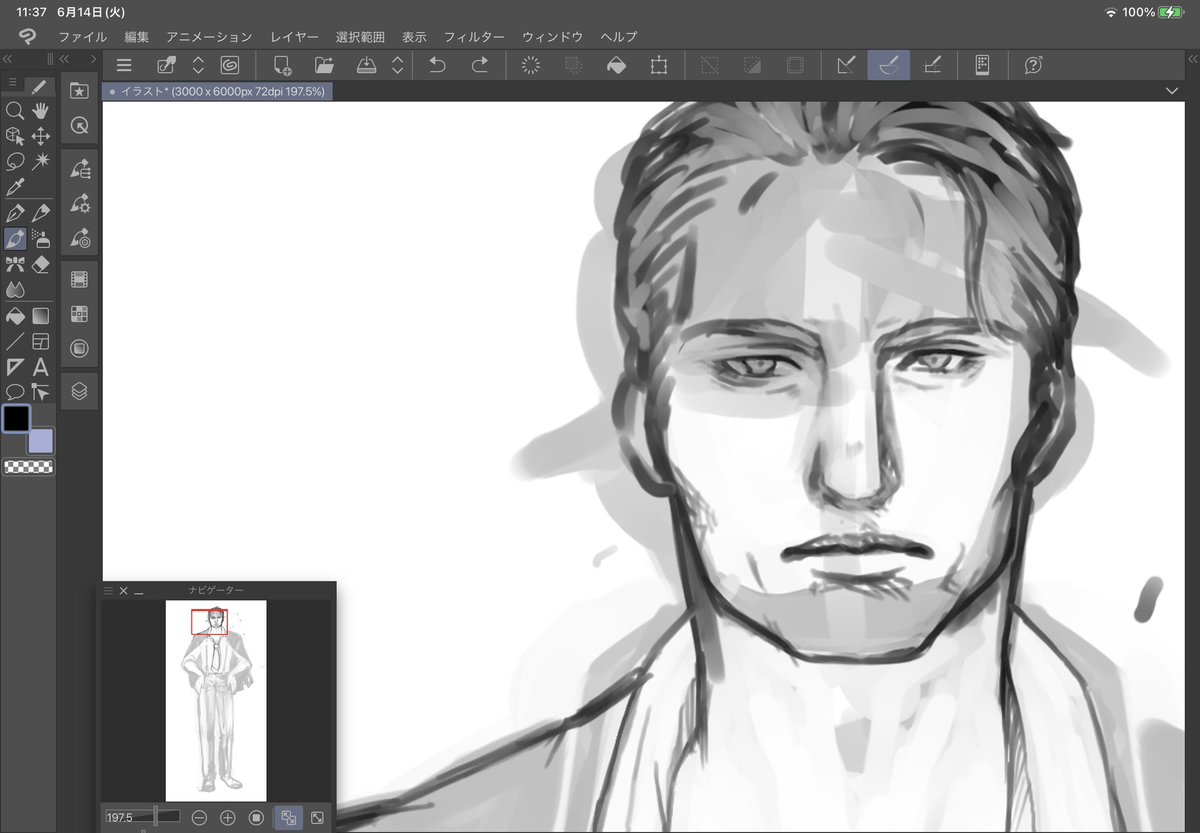The width and height of the screenshot is (1200, 833).
Task: Open the Material starred folder palette
Action: coord(79,91)
